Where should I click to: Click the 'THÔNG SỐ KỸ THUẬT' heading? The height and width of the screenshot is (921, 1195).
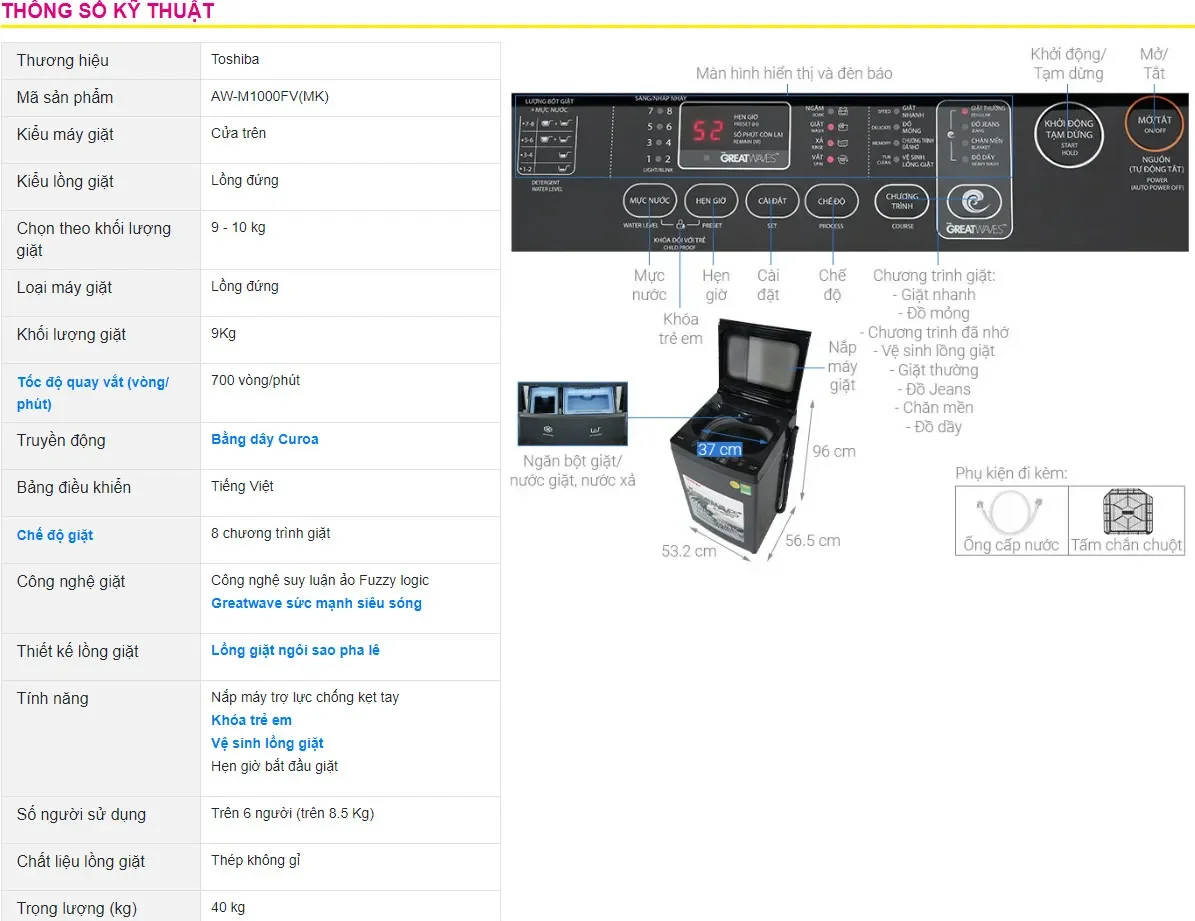click(108, 11)
